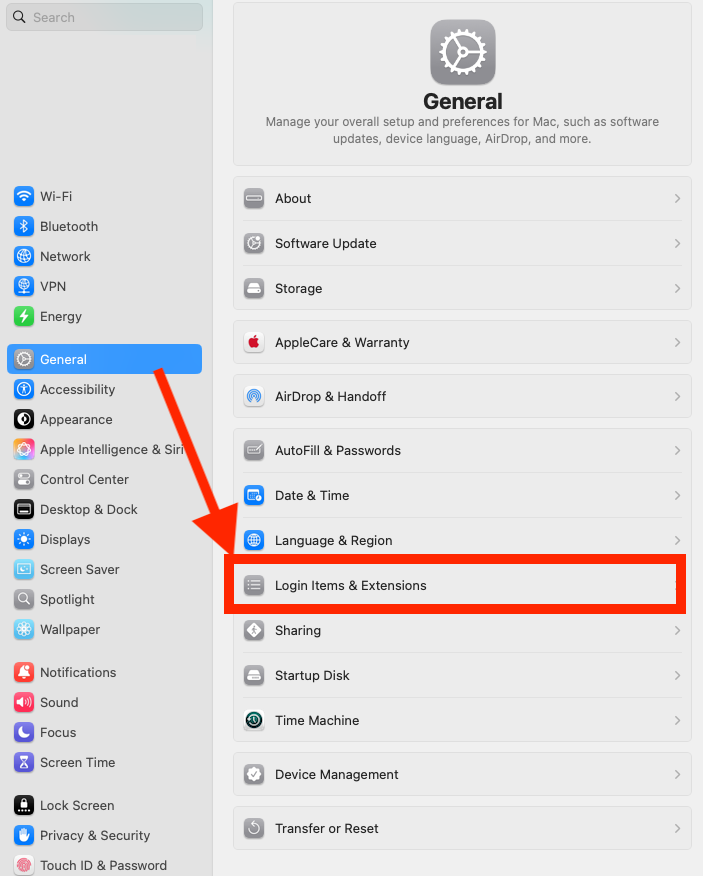Click the Screen Time hourglass icon
The image size is (703, 876).
click(23, 762)
